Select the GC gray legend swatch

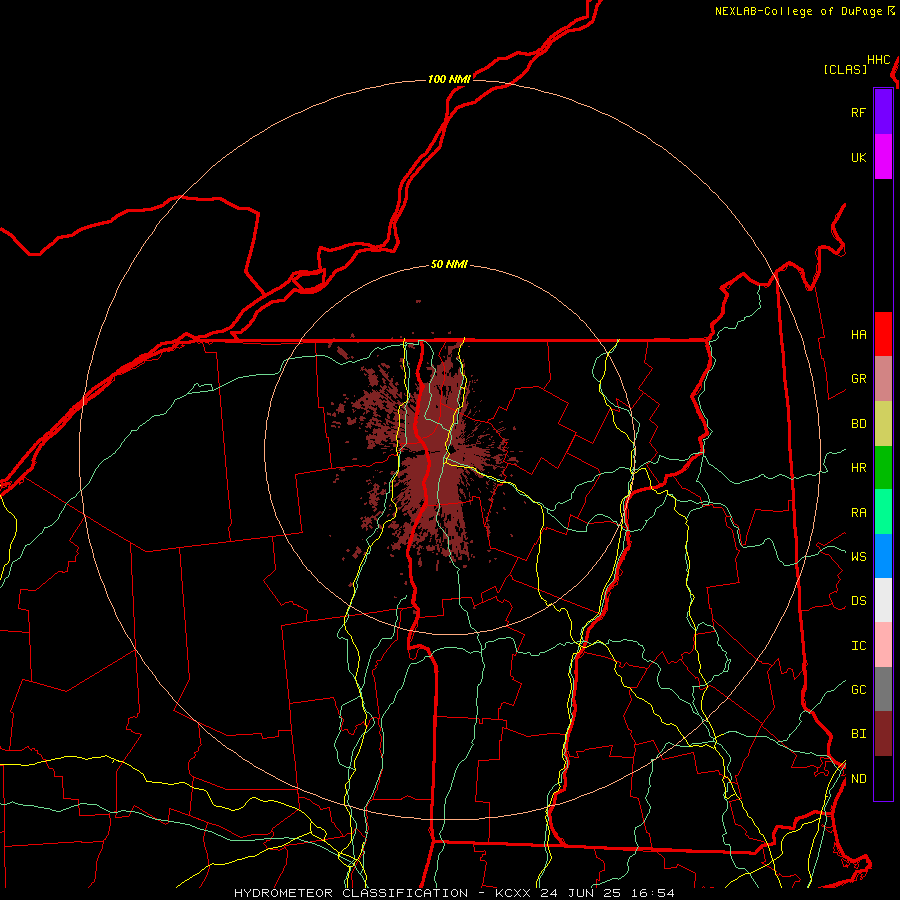pos(883,689)
